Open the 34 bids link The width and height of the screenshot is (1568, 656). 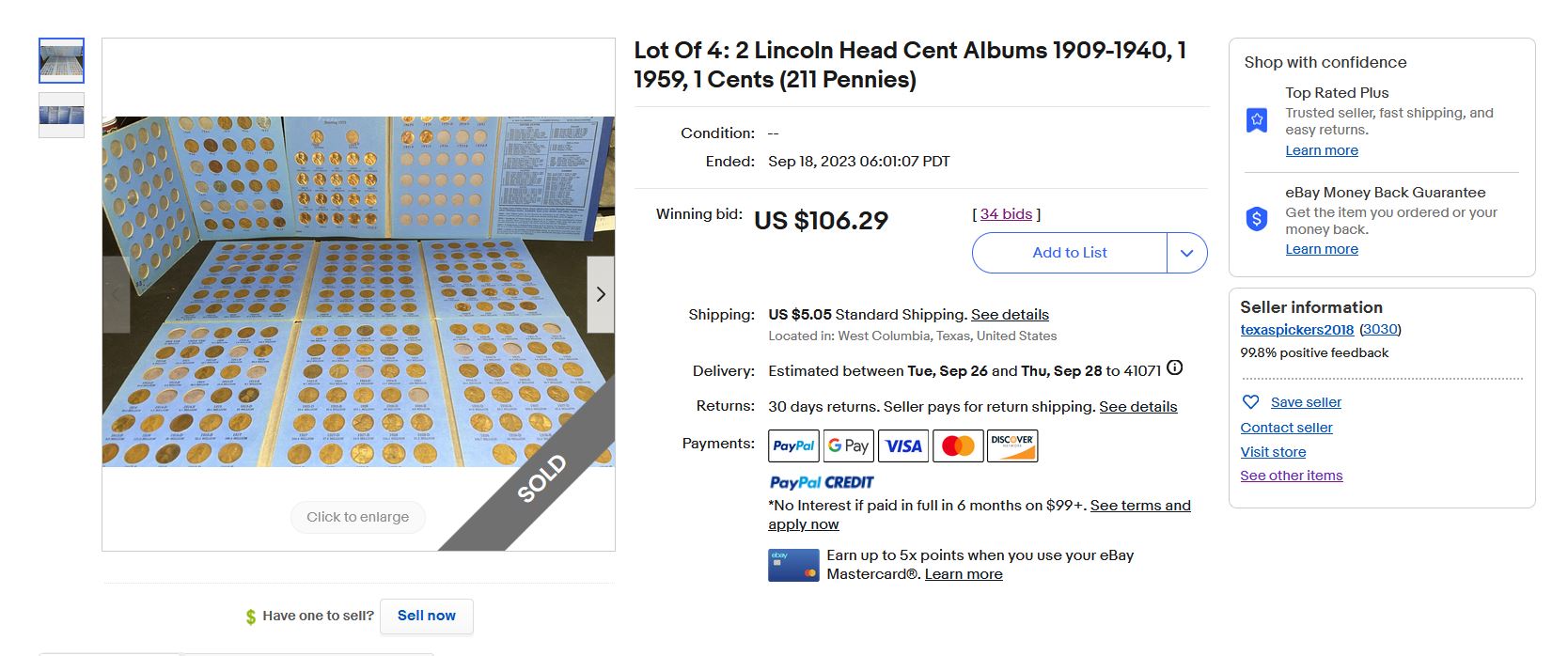(1006, 214)
